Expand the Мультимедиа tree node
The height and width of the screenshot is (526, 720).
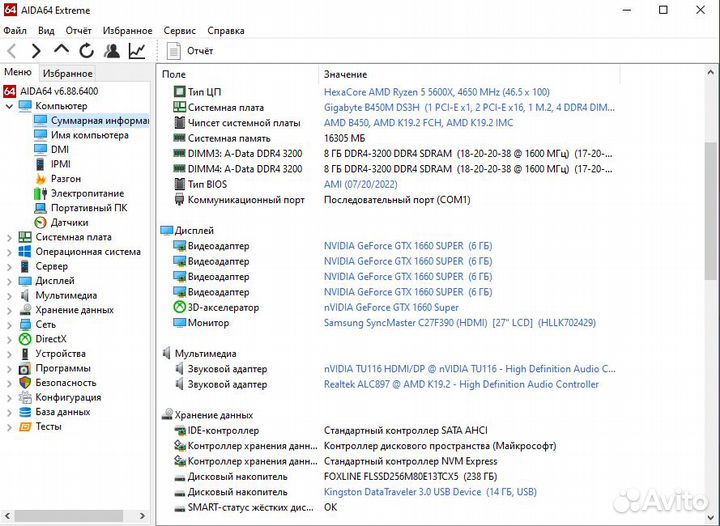[x=9, y=296]
